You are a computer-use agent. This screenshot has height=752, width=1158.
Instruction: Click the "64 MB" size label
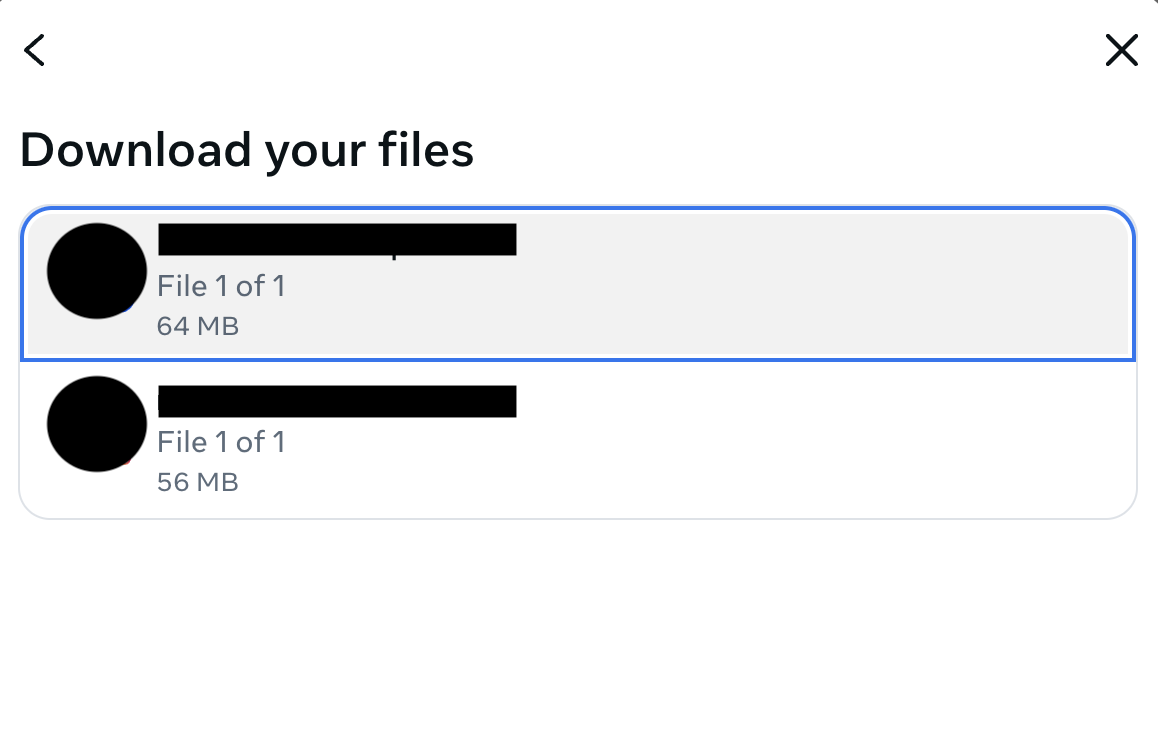(x=198, y=326)
